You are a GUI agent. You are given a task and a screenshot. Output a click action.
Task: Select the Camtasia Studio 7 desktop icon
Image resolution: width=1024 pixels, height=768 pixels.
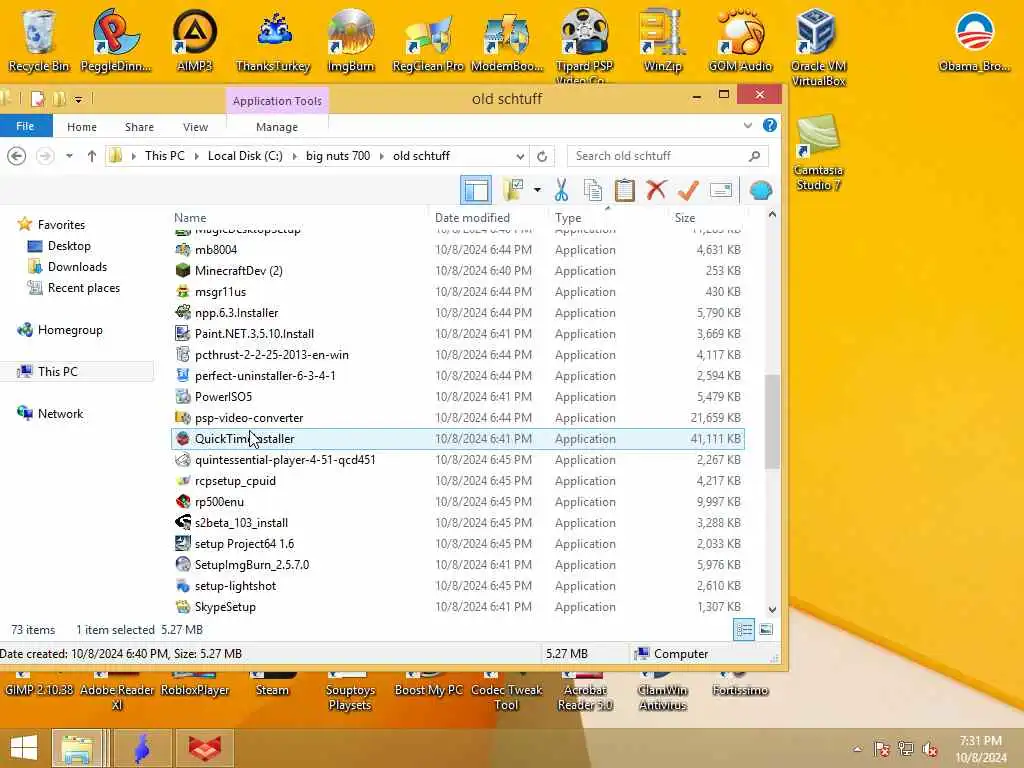click(x=818, y=152)
